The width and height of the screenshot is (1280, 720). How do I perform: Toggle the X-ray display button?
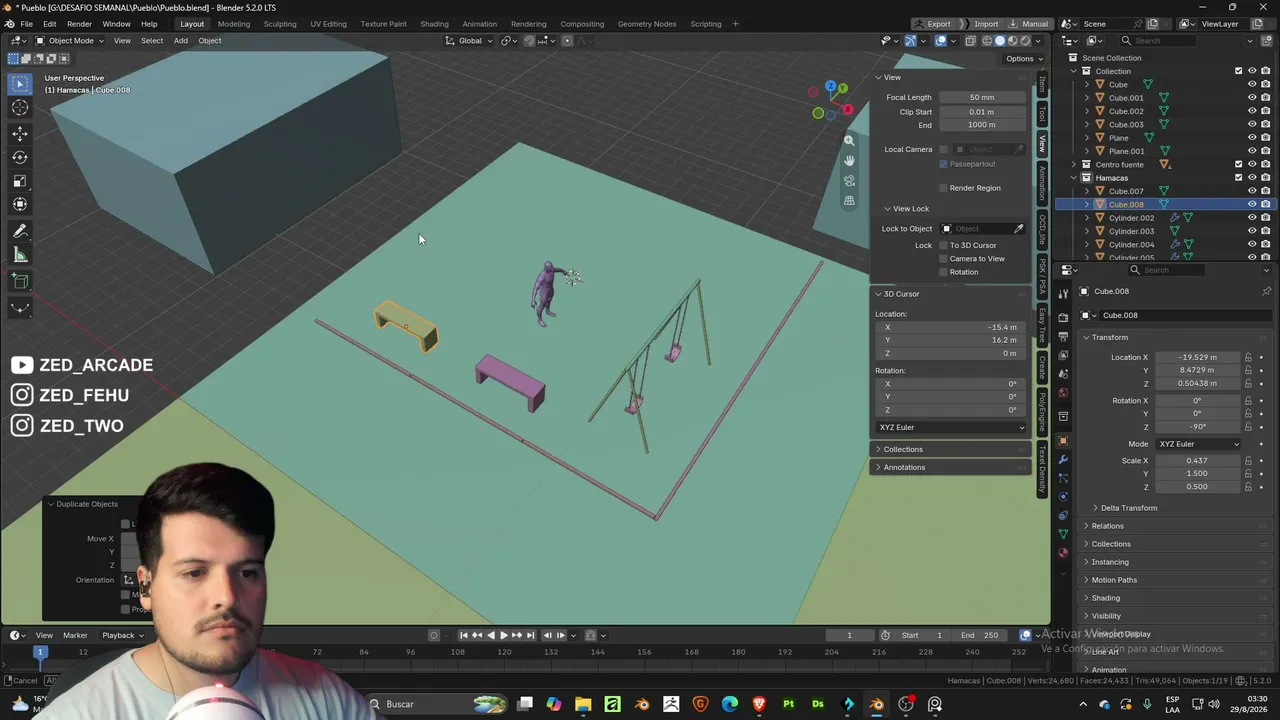point(970,41)
